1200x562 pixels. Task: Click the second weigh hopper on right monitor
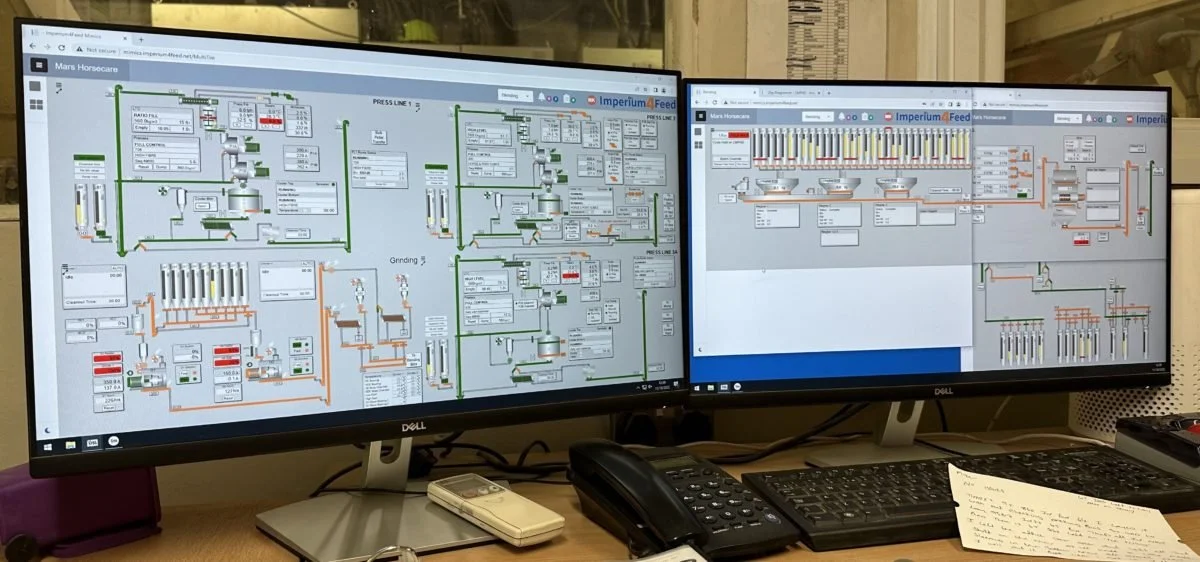pos(839,185)
